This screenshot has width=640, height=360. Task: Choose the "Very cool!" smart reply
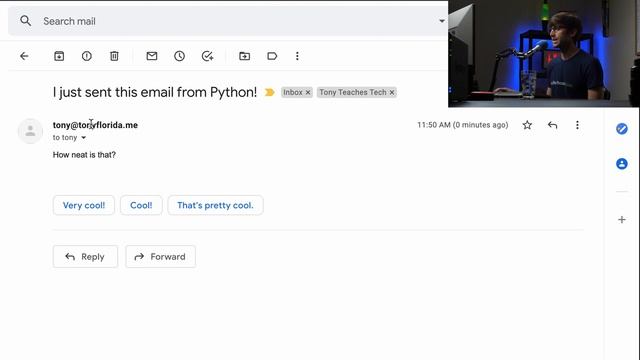(x=84, y=205)
